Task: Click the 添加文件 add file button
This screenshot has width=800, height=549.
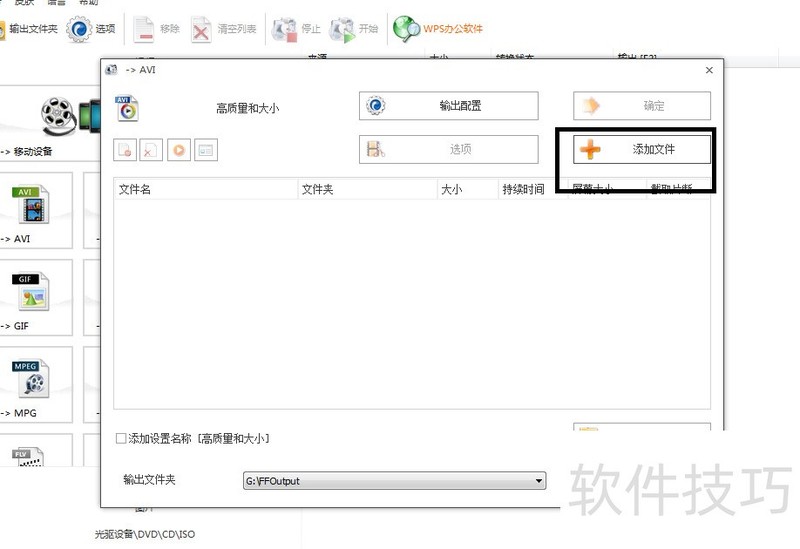Action: [642, 149]
